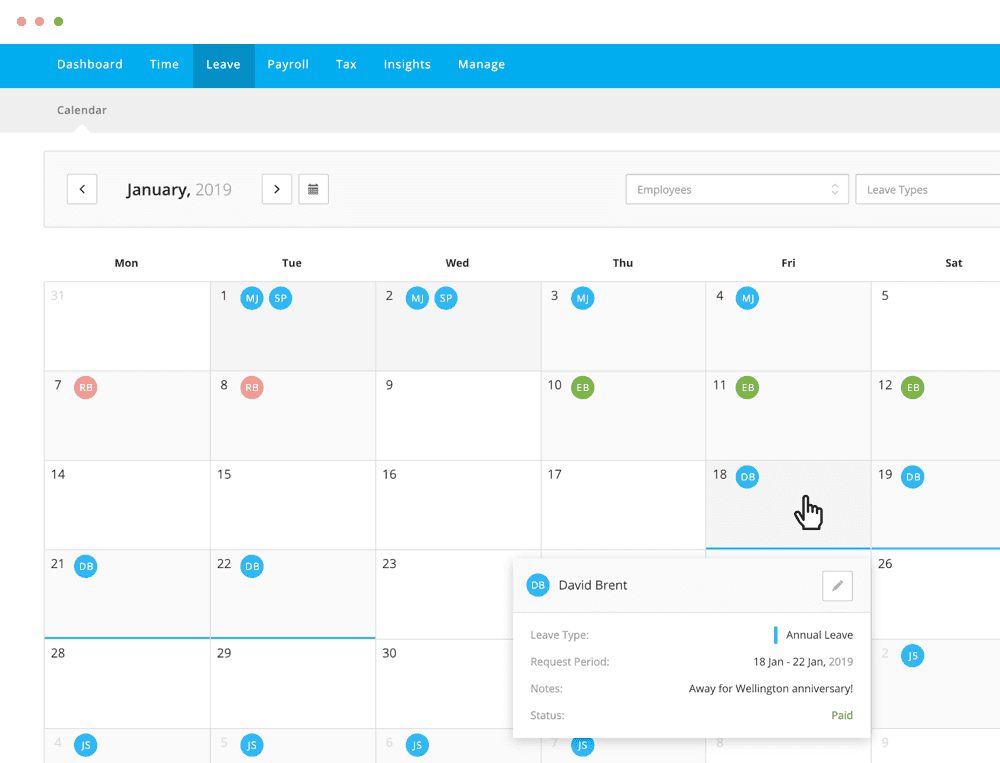Switch to the Time tab
Viewport: 1000px width, 763px height.
(x=164, y=64)
